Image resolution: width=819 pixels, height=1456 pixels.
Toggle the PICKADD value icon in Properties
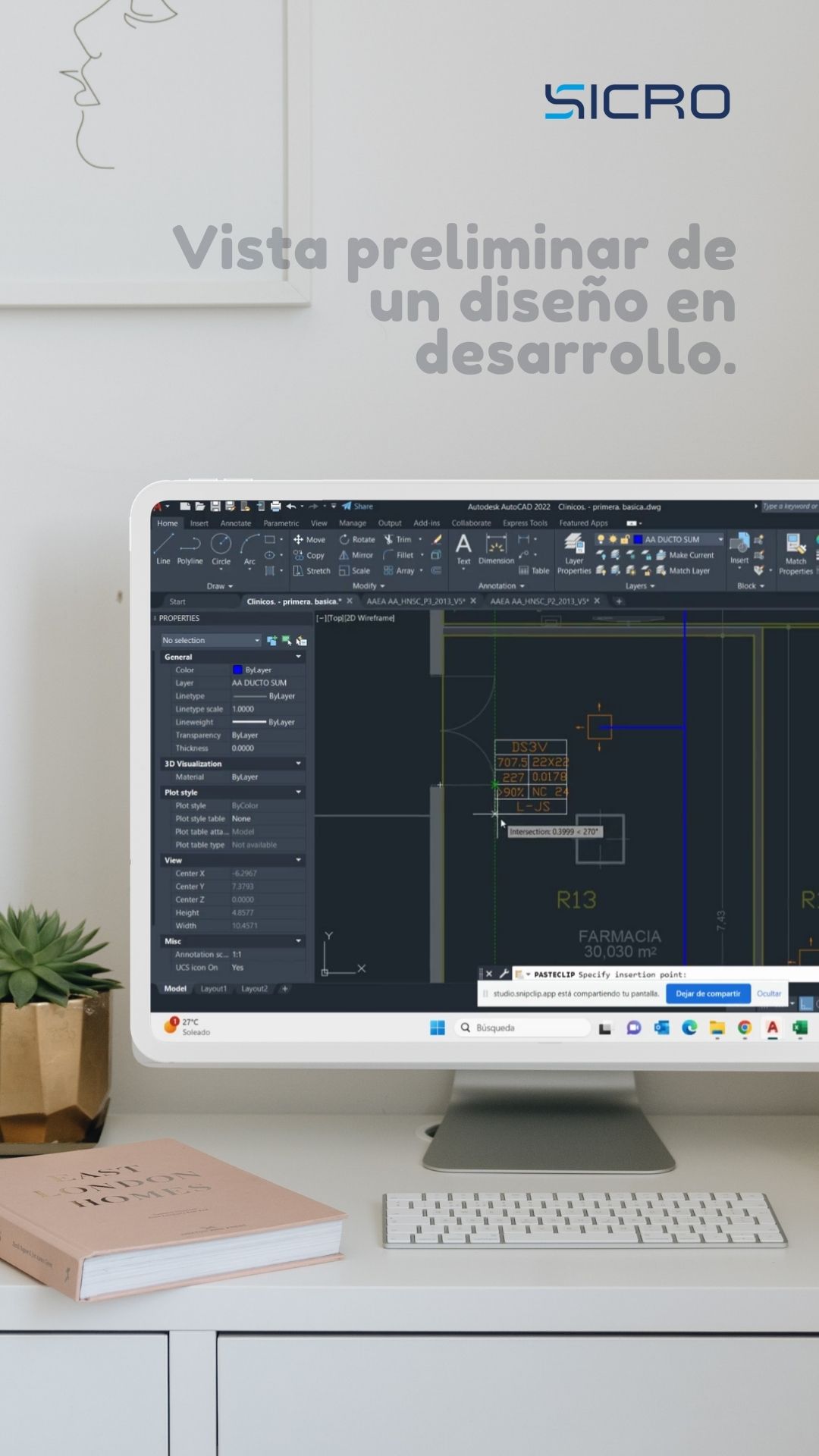tap(272, 641)
